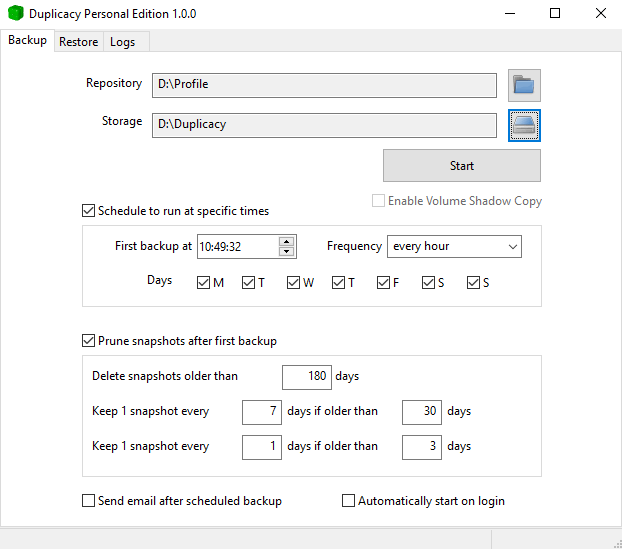Click the First backup at time field
Image resolution: width=622 pixels, height=549 pixels.
[x=237, y=246]
